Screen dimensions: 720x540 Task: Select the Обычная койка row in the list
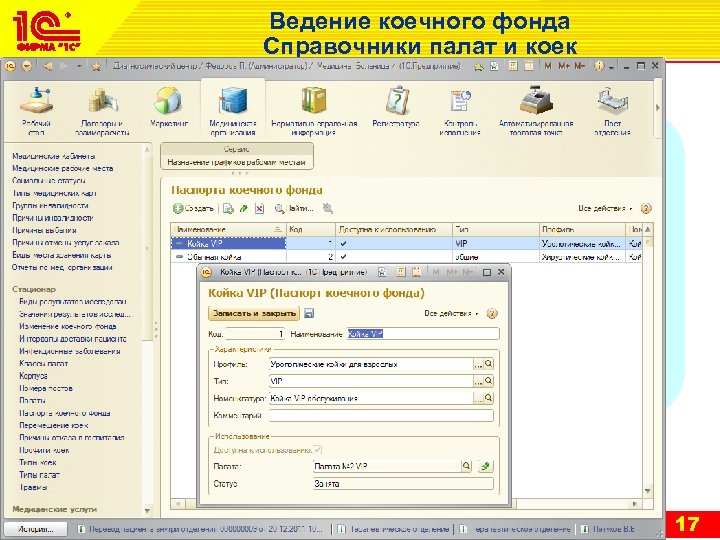(406, 257)
